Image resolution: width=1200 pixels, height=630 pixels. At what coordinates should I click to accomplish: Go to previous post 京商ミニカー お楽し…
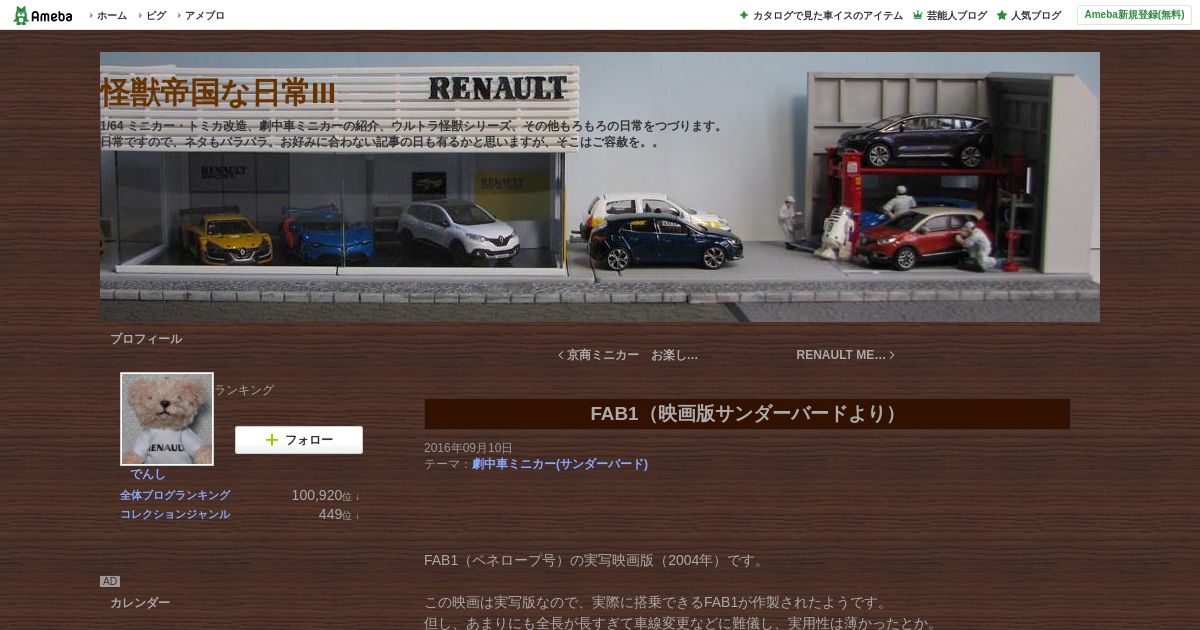(628, 355)
